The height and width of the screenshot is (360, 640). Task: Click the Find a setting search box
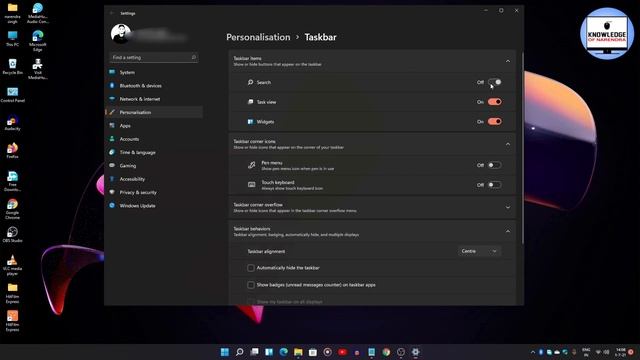tap(154, 58)
